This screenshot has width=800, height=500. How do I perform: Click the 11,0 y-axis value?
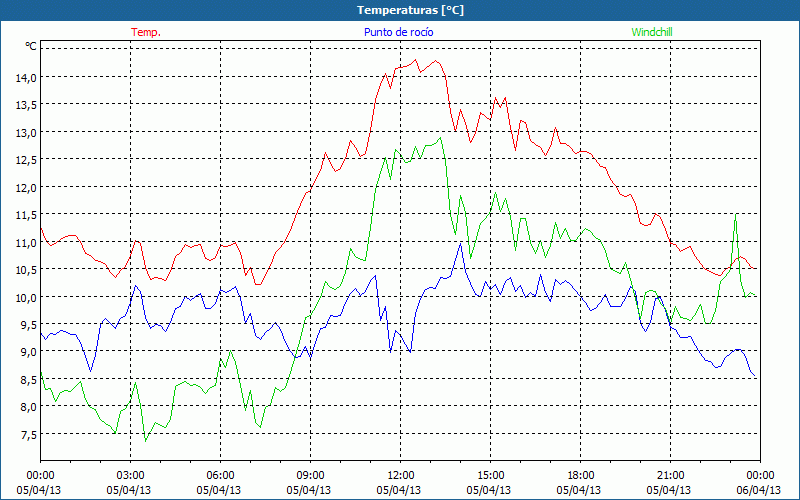[x=26, y=243]
